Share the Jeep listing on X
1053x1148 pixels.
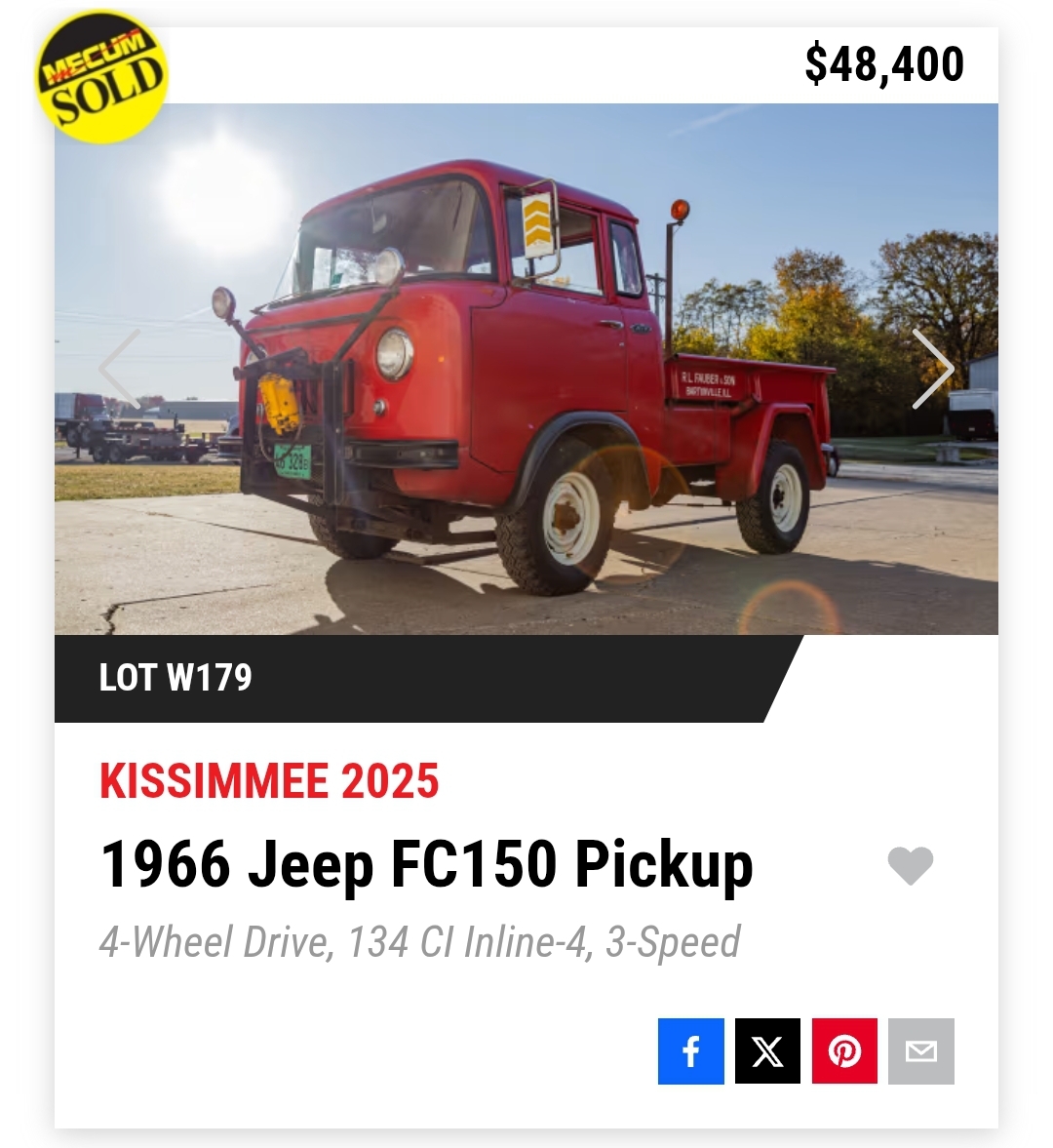(767, 1051)
